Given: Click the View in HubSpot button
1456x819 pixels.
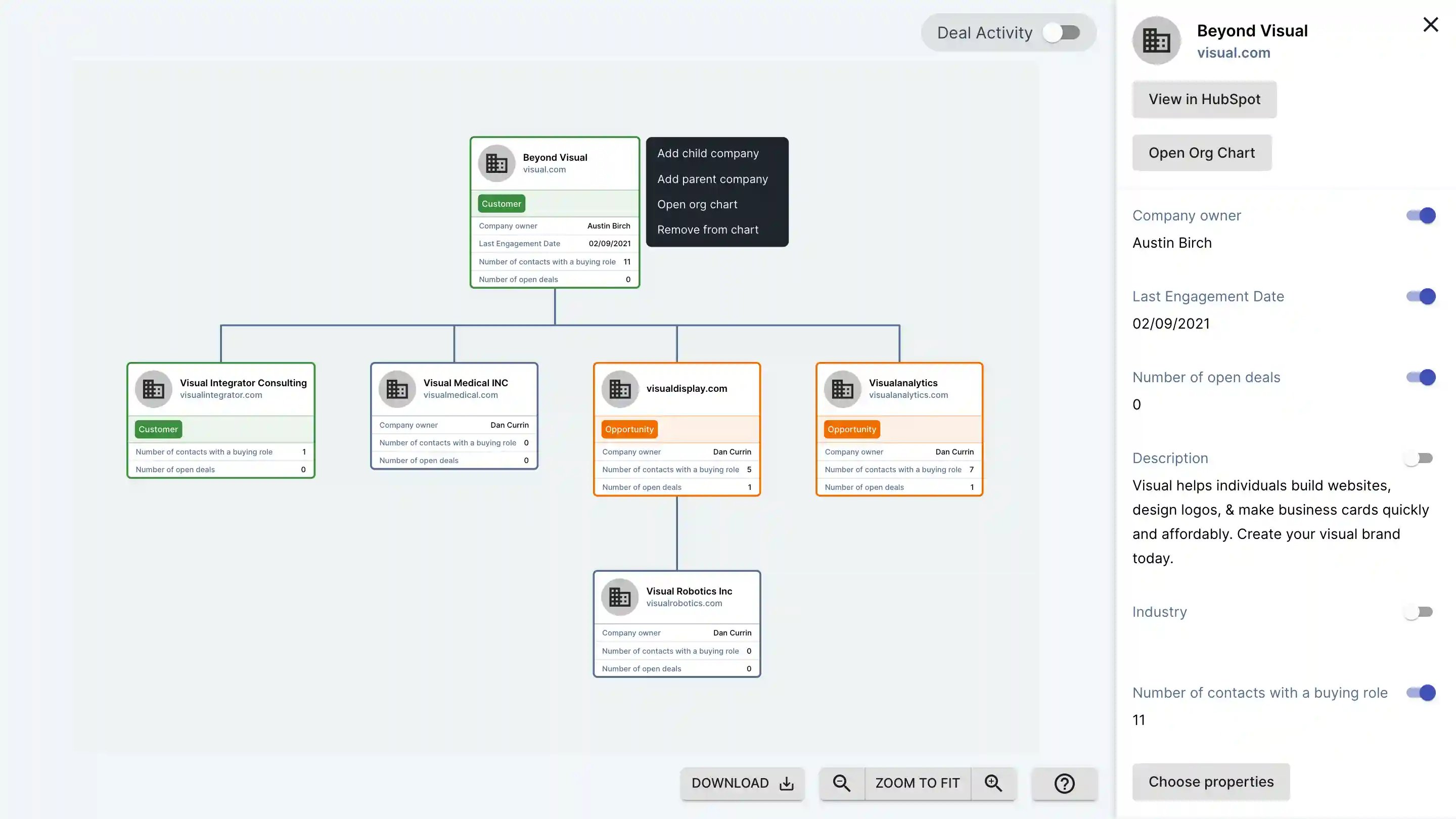Looking at the screenshot, I should pos(1204,100).
